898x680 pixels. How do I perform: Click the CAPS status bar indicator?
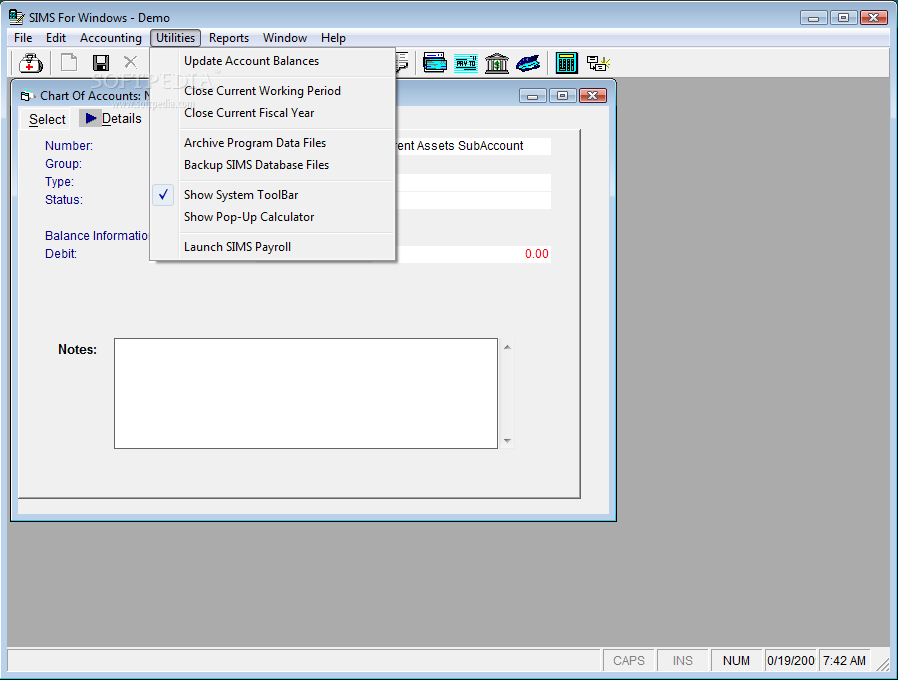click(x=629, y=661)
